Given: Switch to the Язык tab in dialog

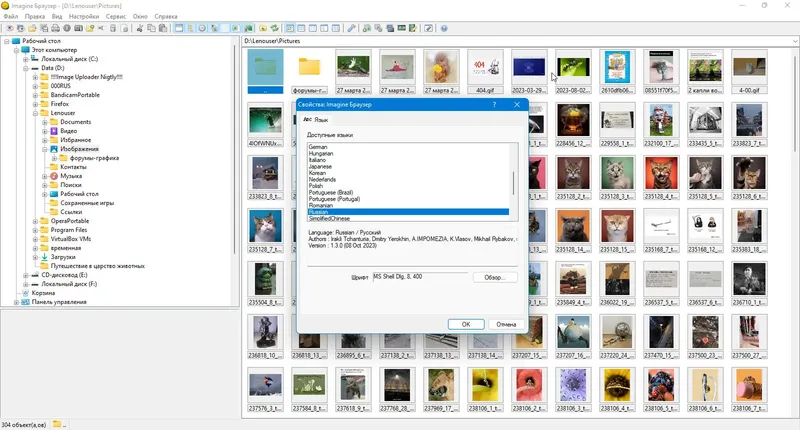Looking at the screenshot, I should [316, 119].
